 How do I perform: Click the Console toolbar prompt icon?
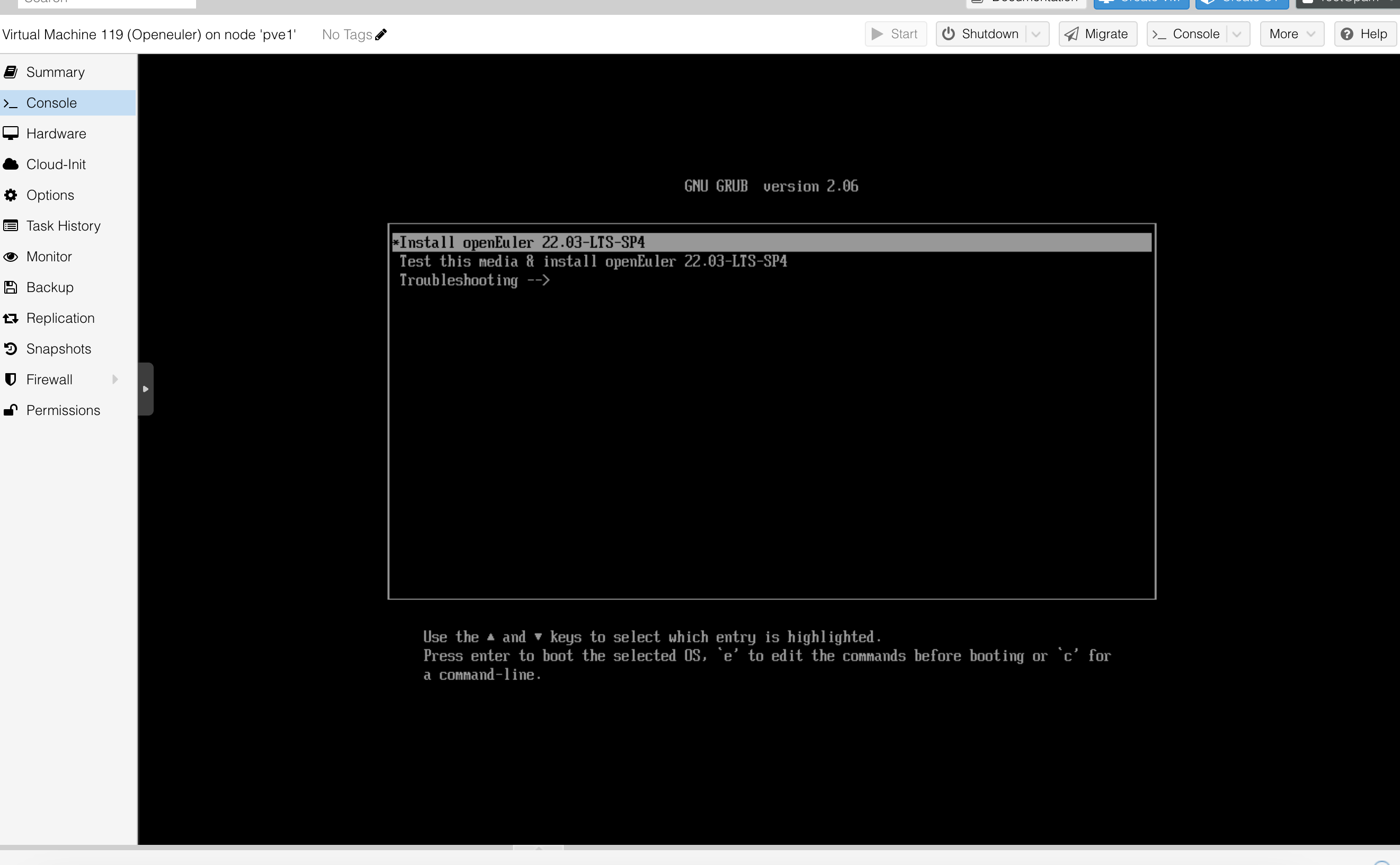[1159, 35]
